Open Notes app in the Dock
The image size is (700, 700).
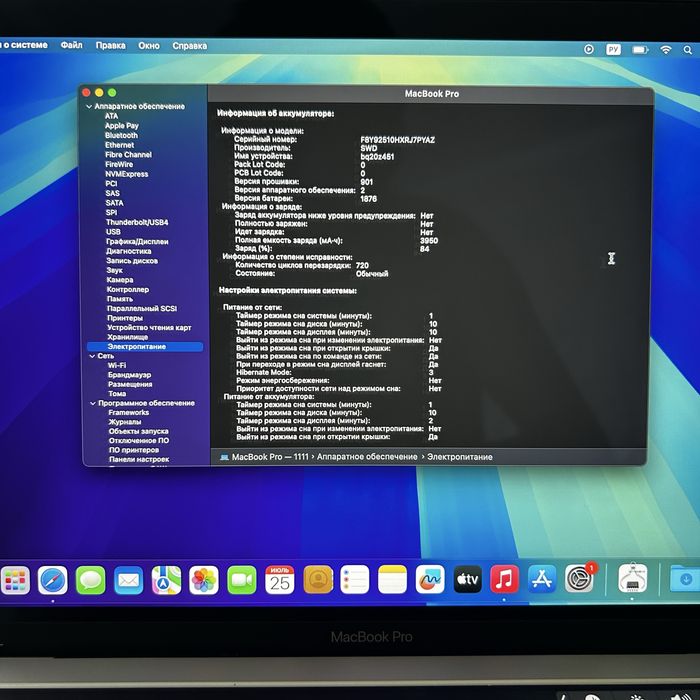click(392, 580)
